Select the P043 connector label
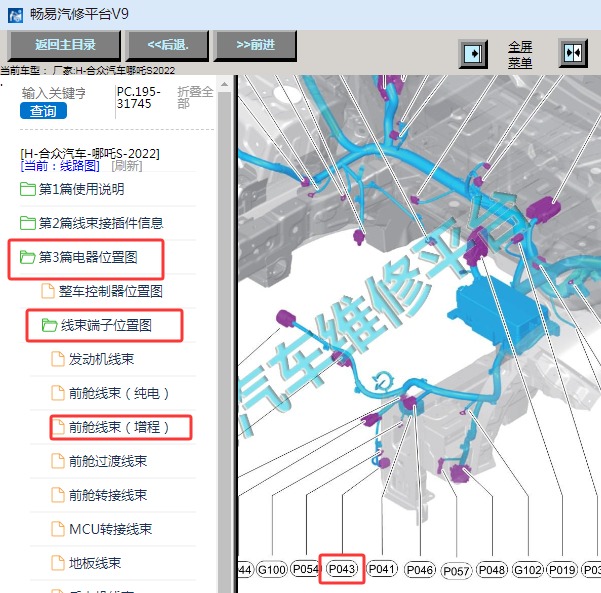 tap(342, 569)
